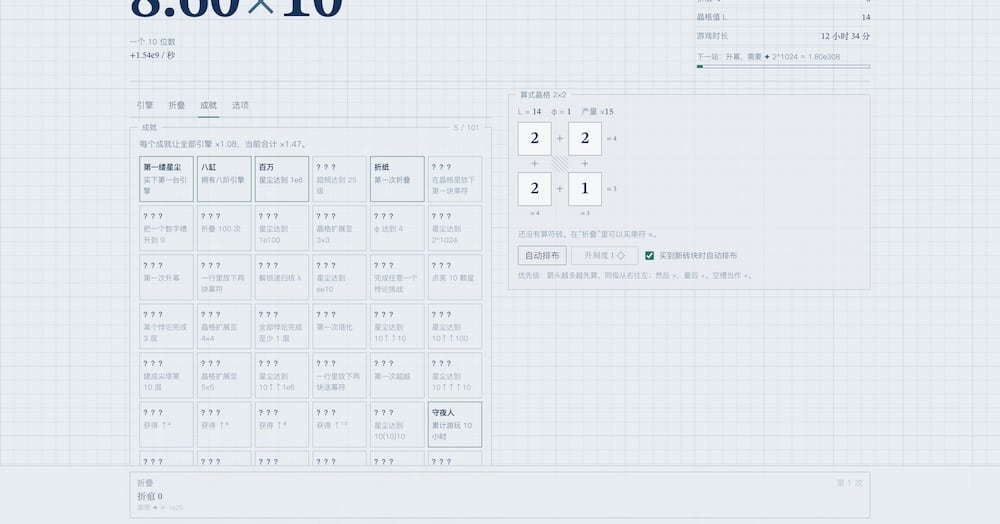Select the 折纸 achievement tile
This screenshot has height=524, width=1000.
(x=397, y=179)
